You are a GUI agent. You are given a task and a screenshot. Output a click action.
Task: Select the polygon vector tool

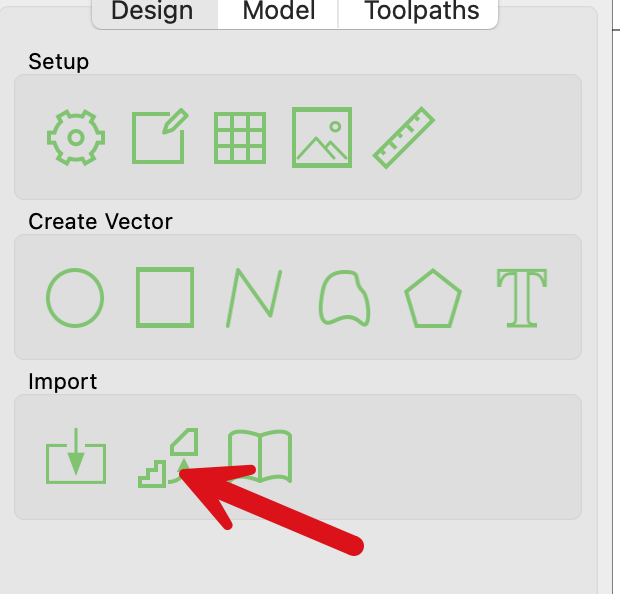coord(433,298)
